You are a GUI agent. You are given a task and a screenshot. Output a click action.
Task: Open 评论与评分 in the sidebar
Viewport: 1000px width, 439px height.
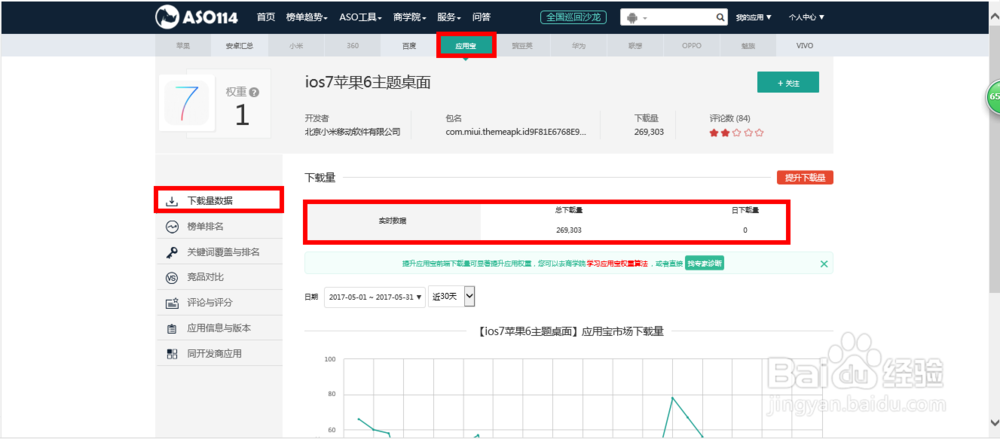click(219, 302)
